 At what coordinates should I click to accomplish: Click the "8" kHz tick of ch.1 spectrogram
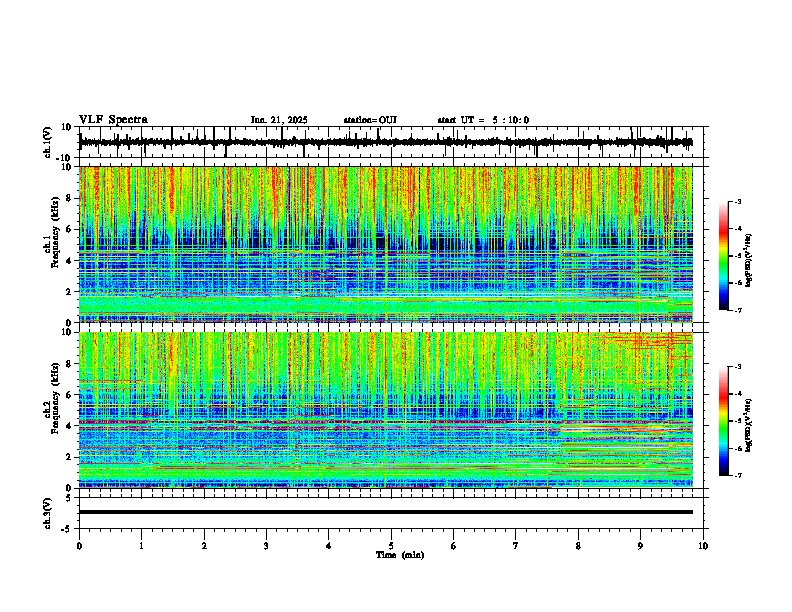[69, 198]
